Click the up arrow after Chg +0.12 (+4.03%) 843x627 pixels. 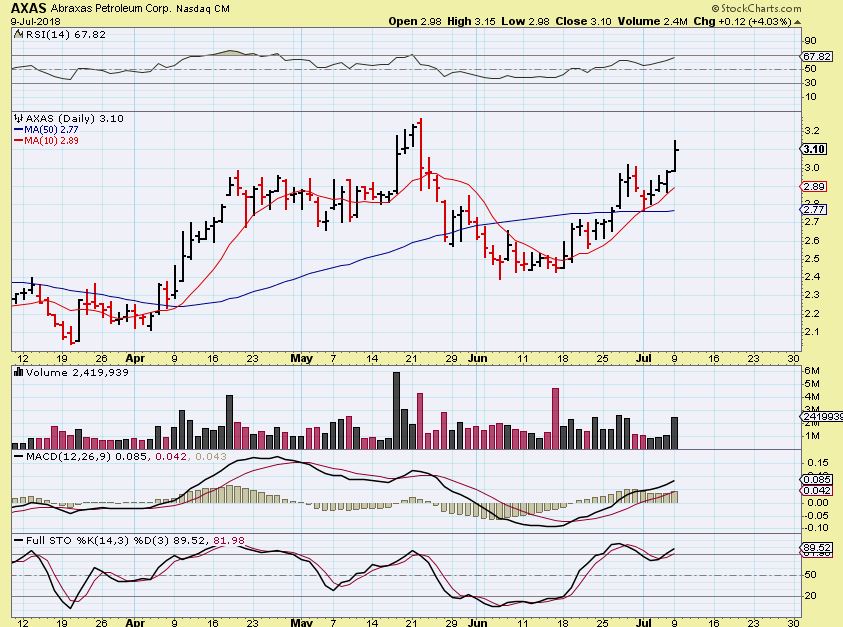[x=797, y=22]
